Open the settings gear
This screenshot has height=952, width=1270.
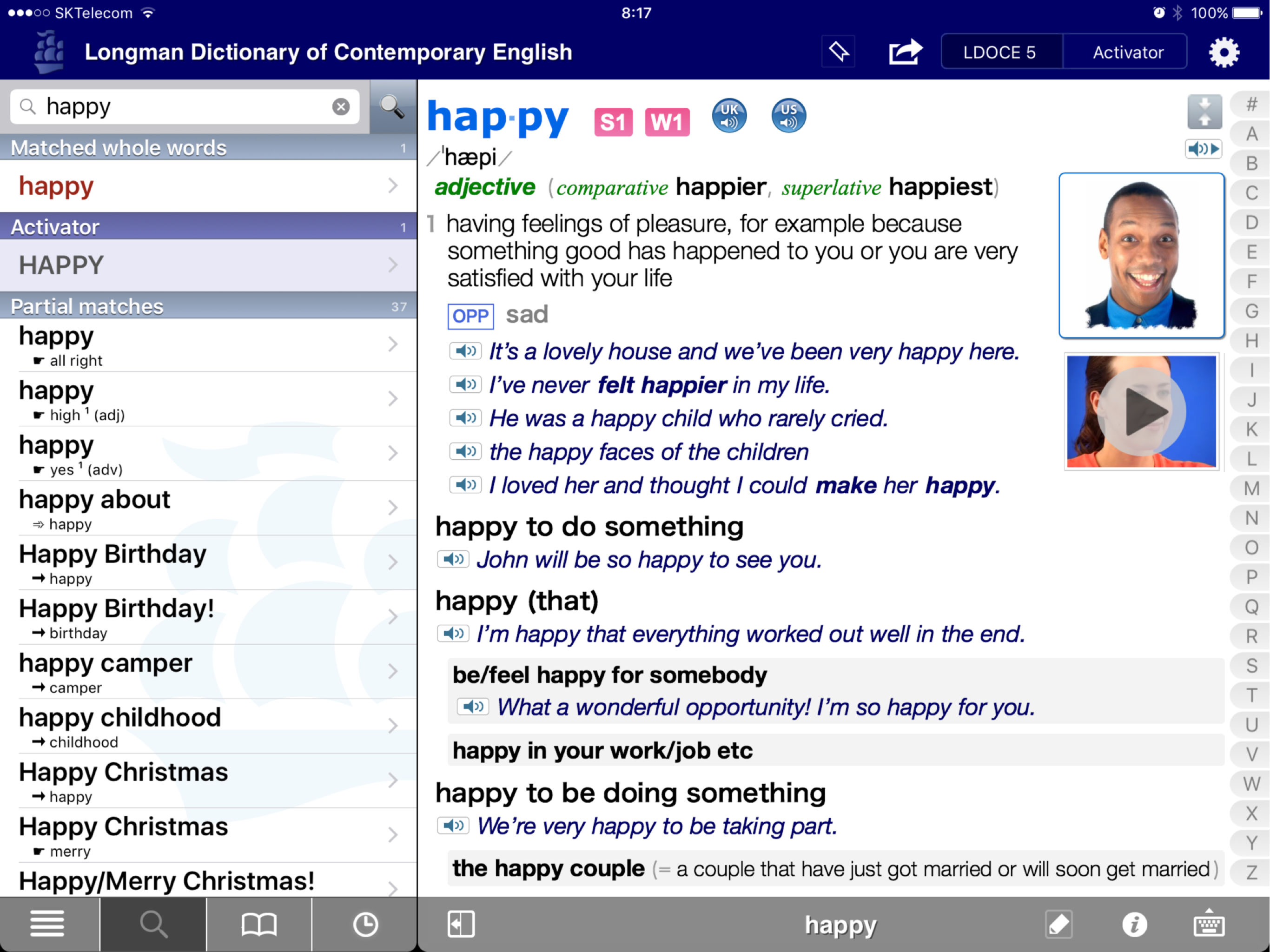tap(1224, 52)
